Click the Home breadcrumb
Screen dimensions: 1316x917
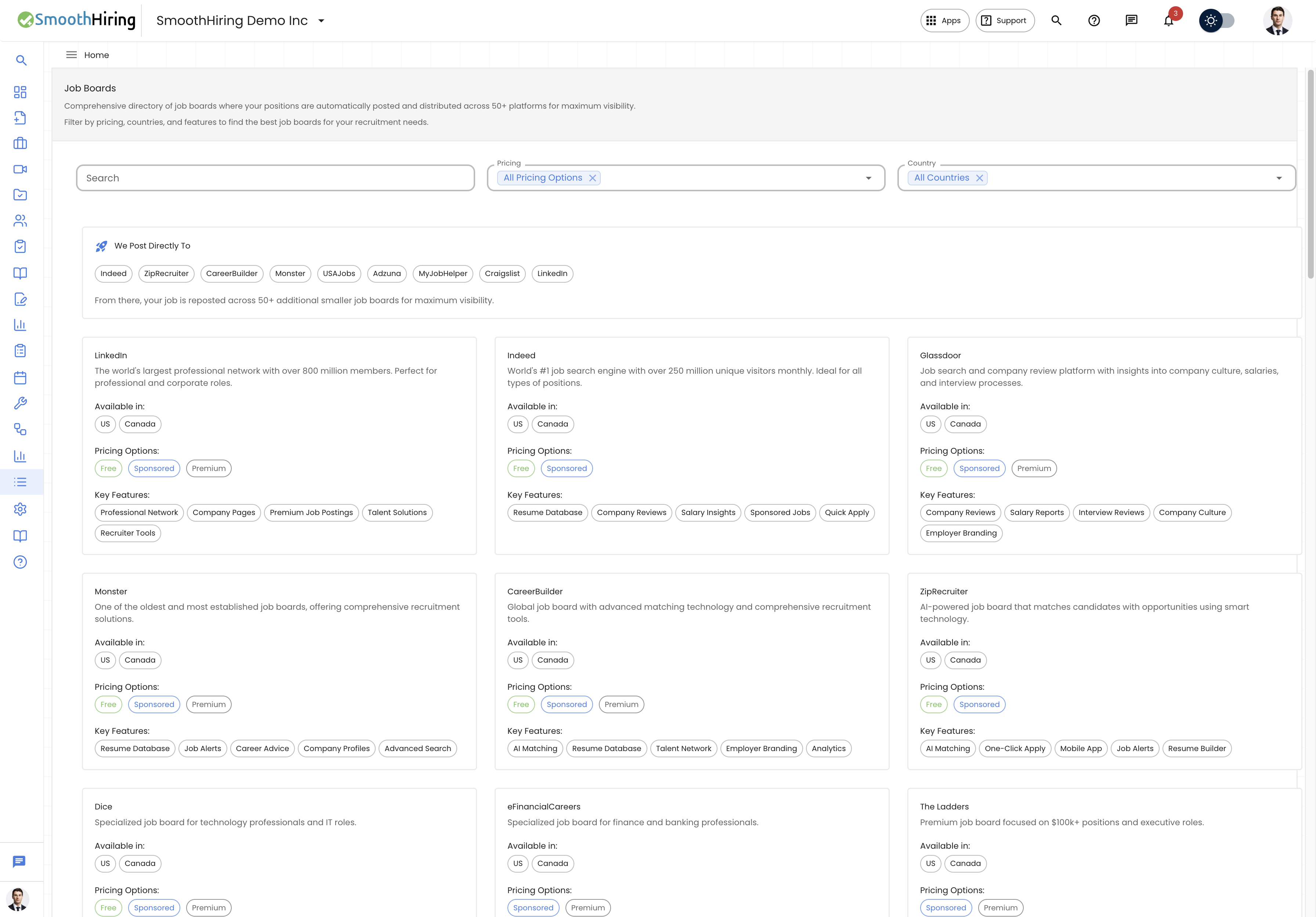point(96,55)
